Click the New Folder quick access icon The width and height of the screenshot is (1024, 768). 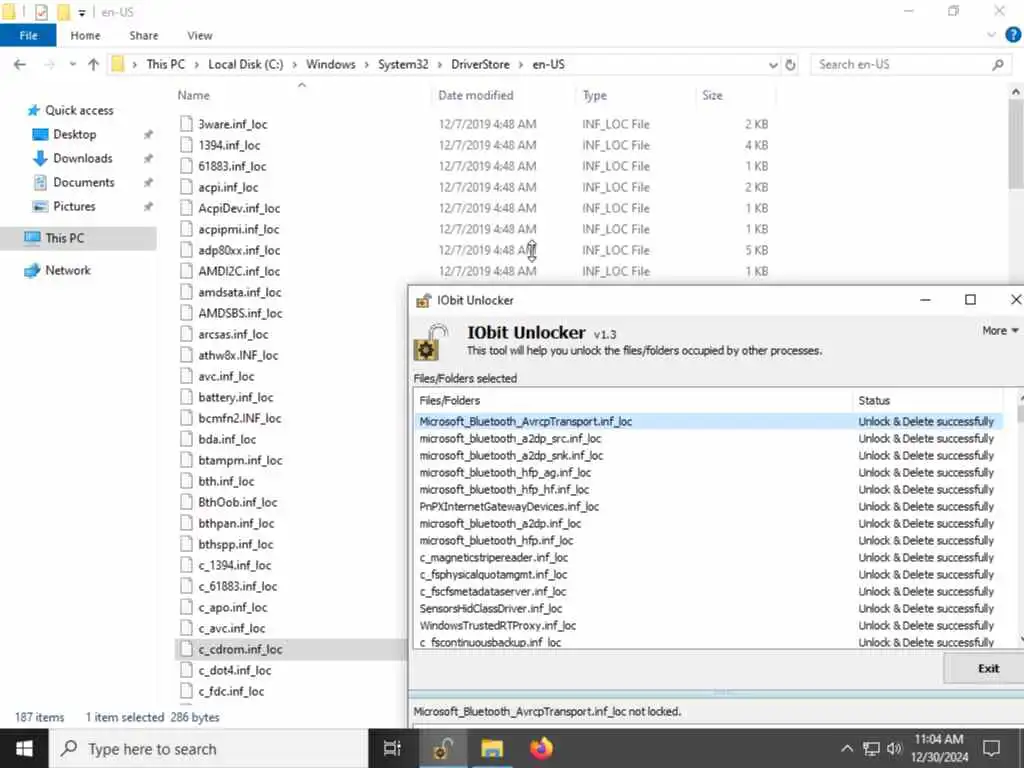[x=63, y=12]
